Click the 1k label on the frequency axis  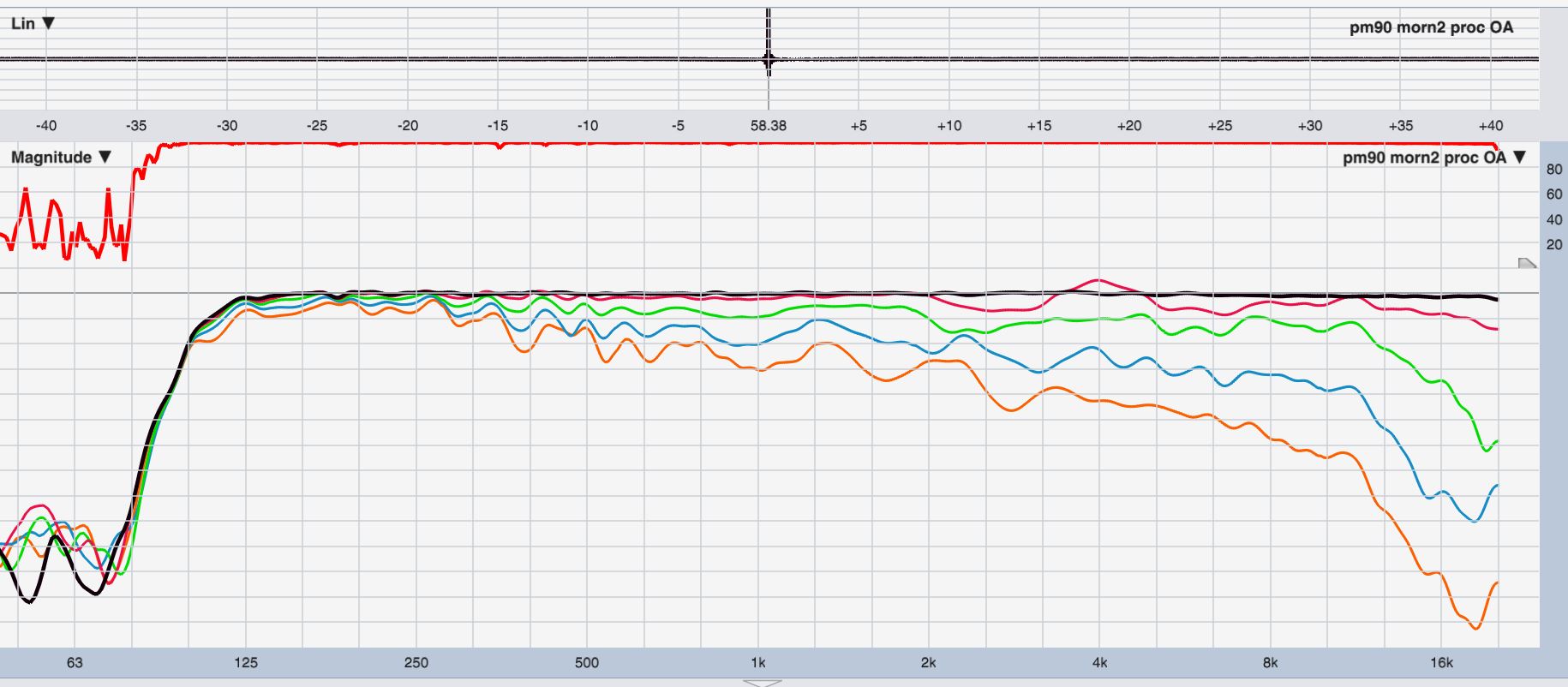tap(757, 663)
